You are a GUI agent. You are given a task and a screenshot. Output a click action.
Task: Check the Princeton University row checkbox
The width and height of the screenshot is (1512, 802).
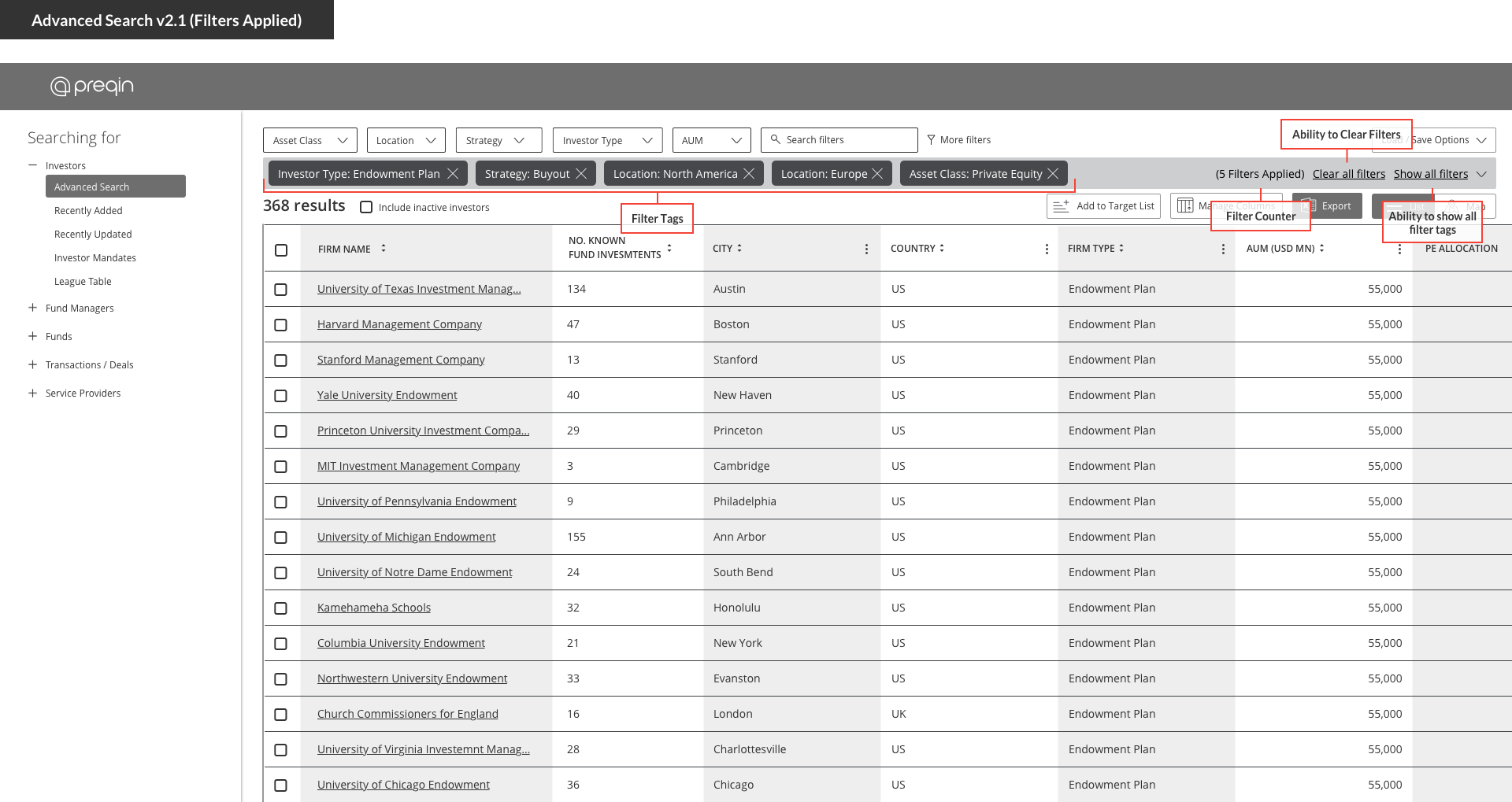(x=280, y=431)
